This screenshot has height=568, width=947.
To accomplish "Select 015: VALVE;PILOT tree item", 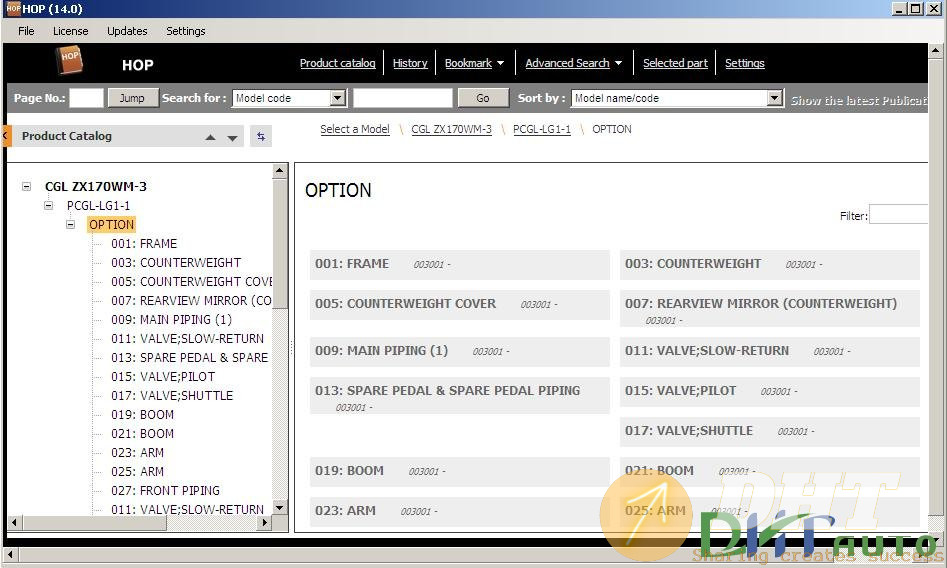I will tap(163, 376).
